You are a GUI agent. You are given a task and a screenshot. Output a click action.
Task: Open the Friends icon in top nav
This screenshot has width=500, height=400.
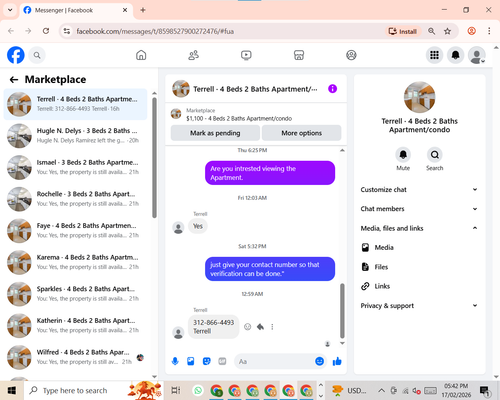(x=194, y=55)
